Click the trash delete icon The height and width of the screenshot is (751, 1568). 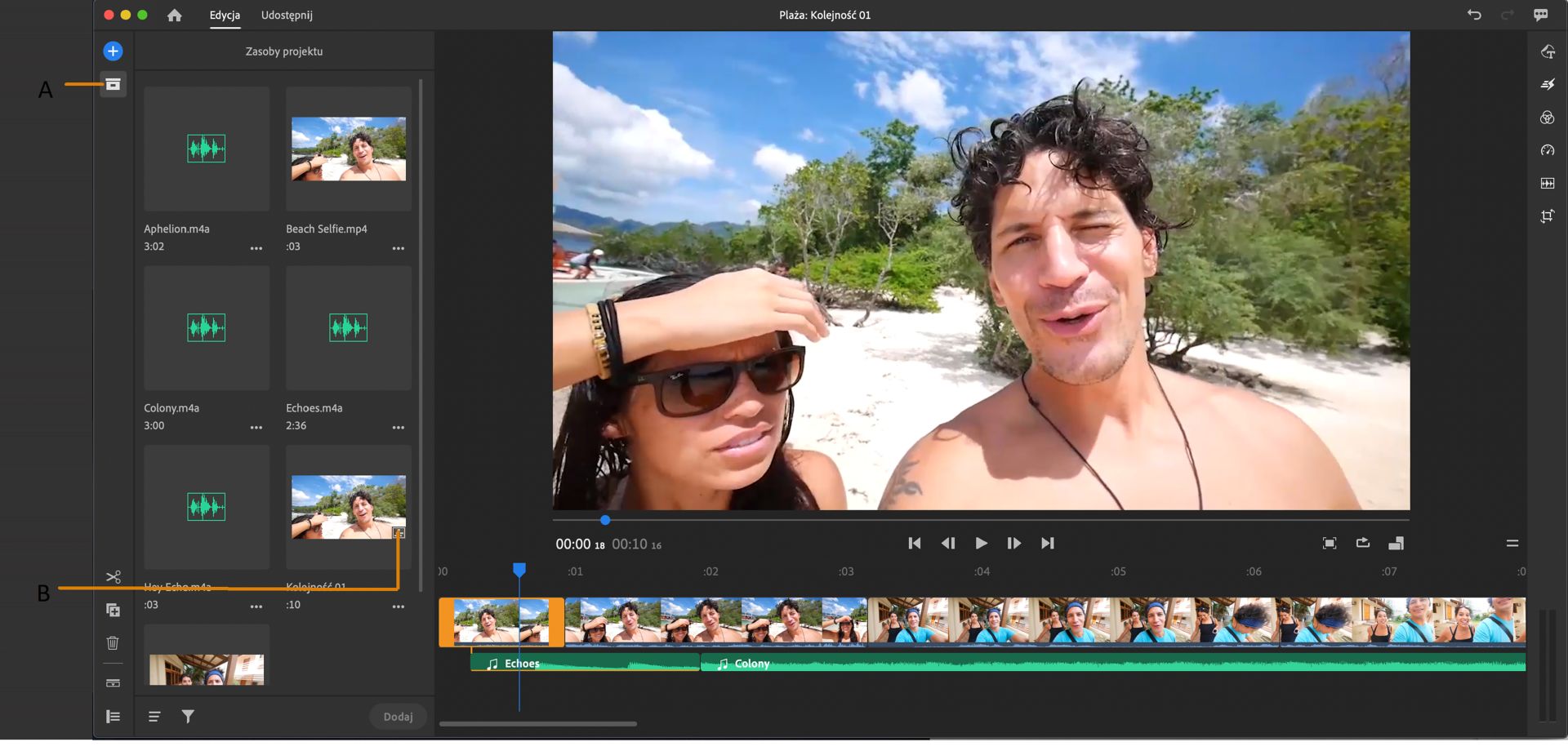113,642
